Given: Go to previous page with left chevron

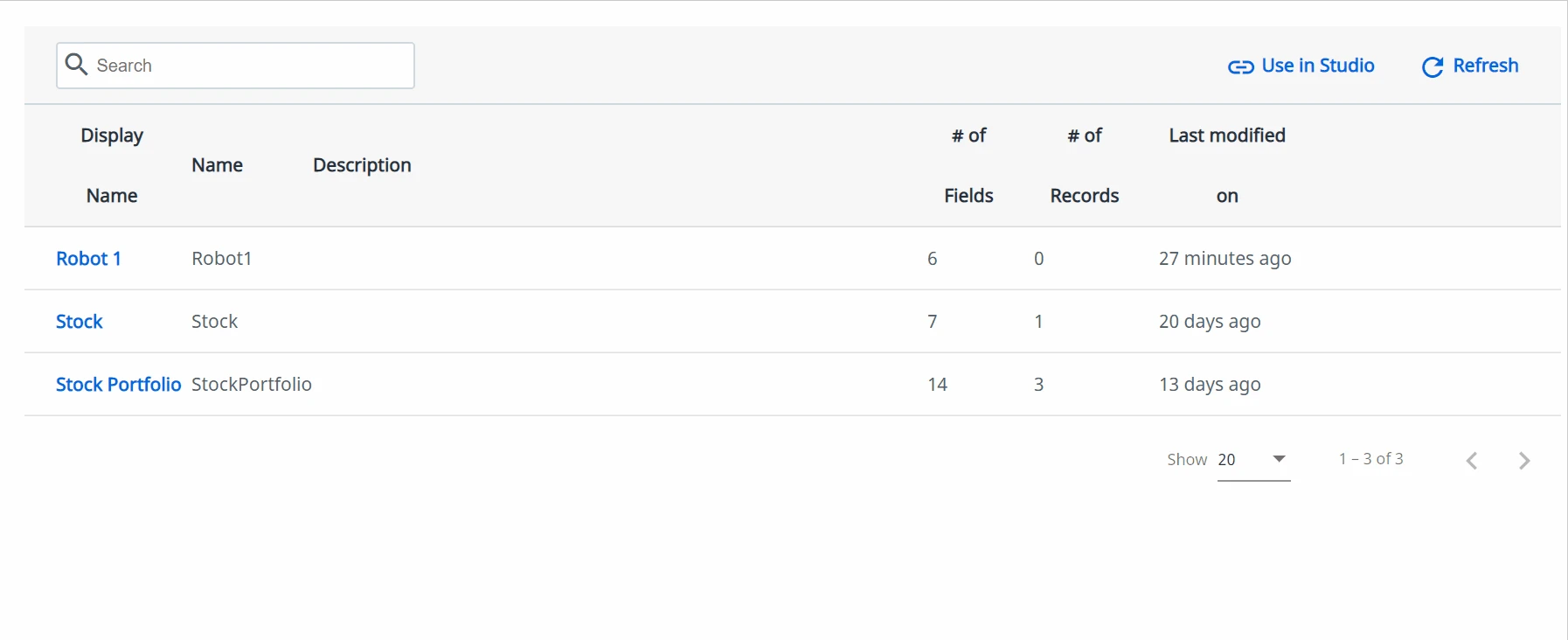Looking at the screenshot, I should click(1472, 461).
